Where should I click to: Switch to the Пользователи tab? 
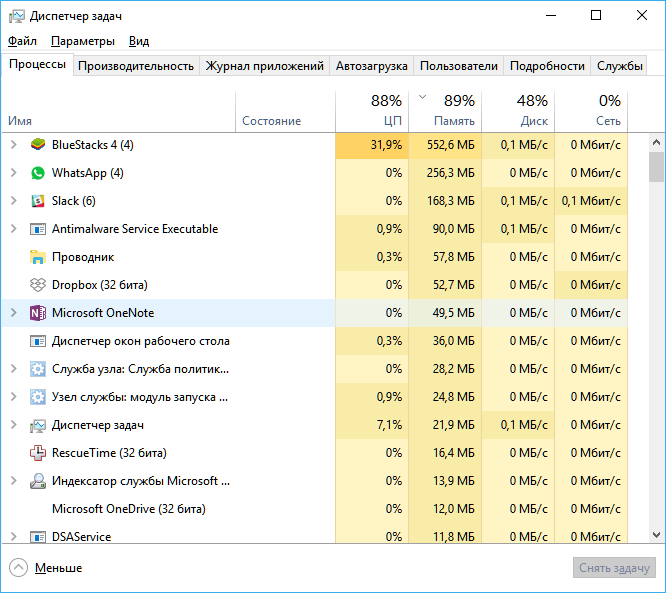(459, 66)
